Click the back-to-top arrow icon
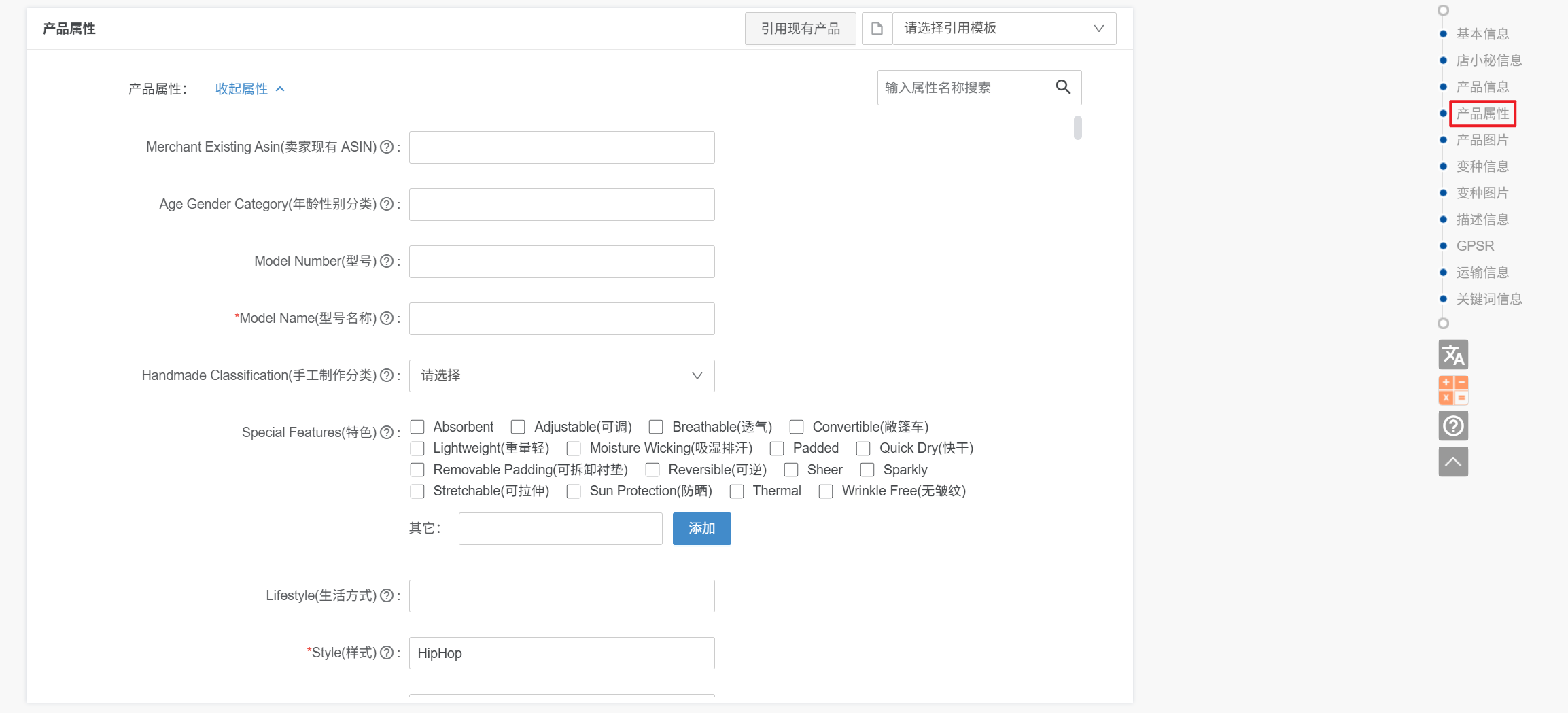 point(1453,462)
